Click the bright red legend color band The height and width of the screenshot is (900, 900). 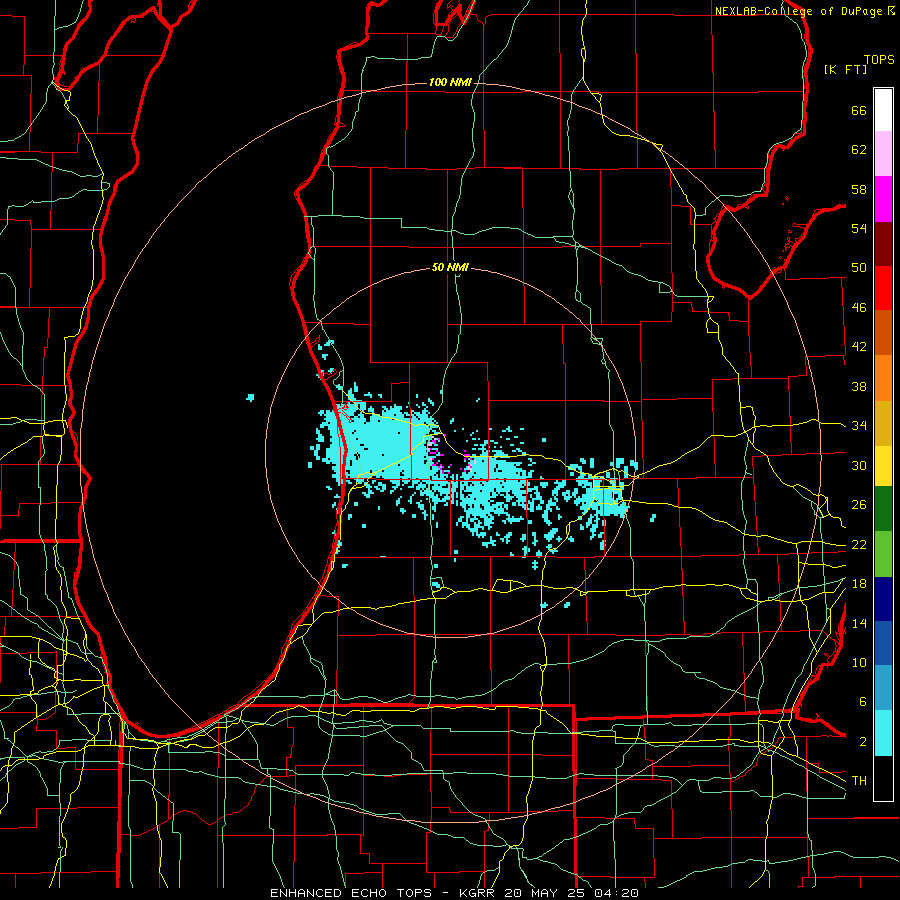883,288
